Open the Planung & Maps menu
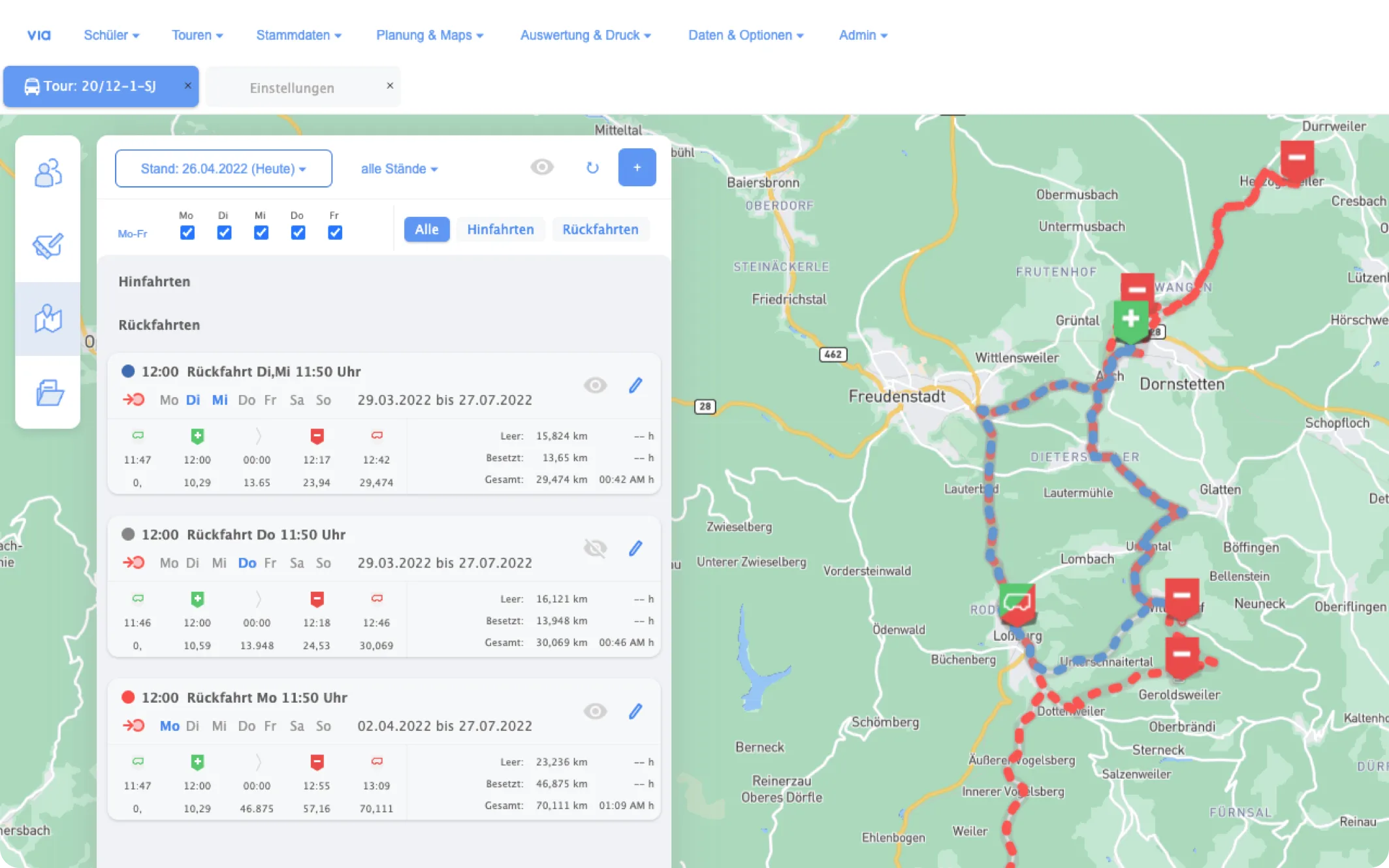The width and height of the screenshot is (1389, 868). point(429,35)
